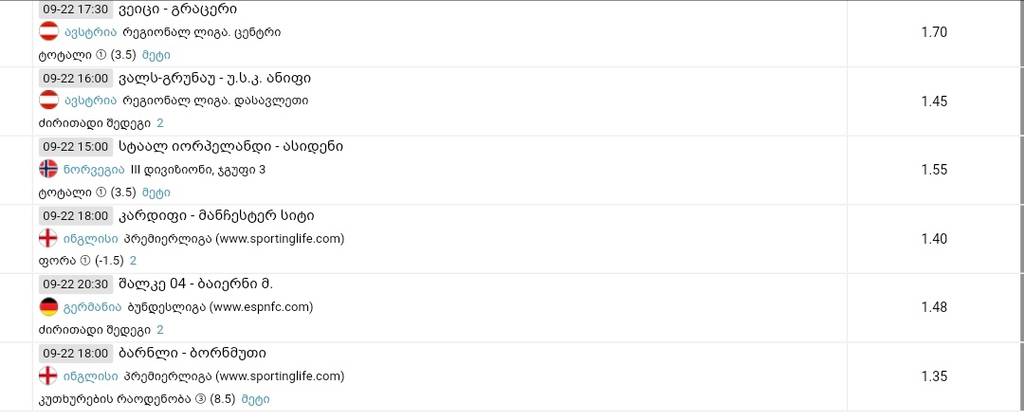Click outcome 2 for შალკე 04 - ბაიერნი
This screenshot has height=418, width=1024.
[x=160, y=330]
